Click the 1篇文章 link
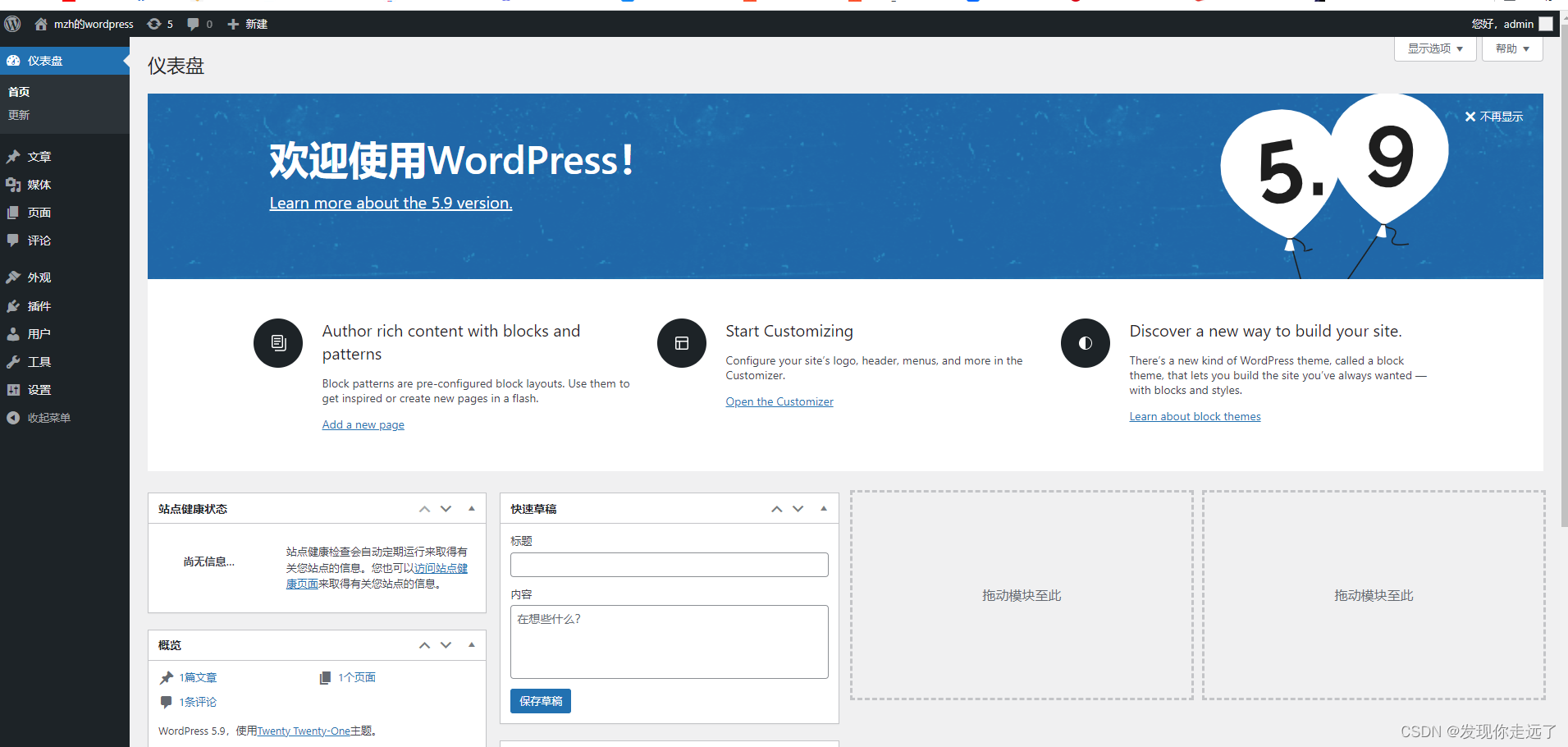This screenshot has height=747, width=1568. (198, 678)
